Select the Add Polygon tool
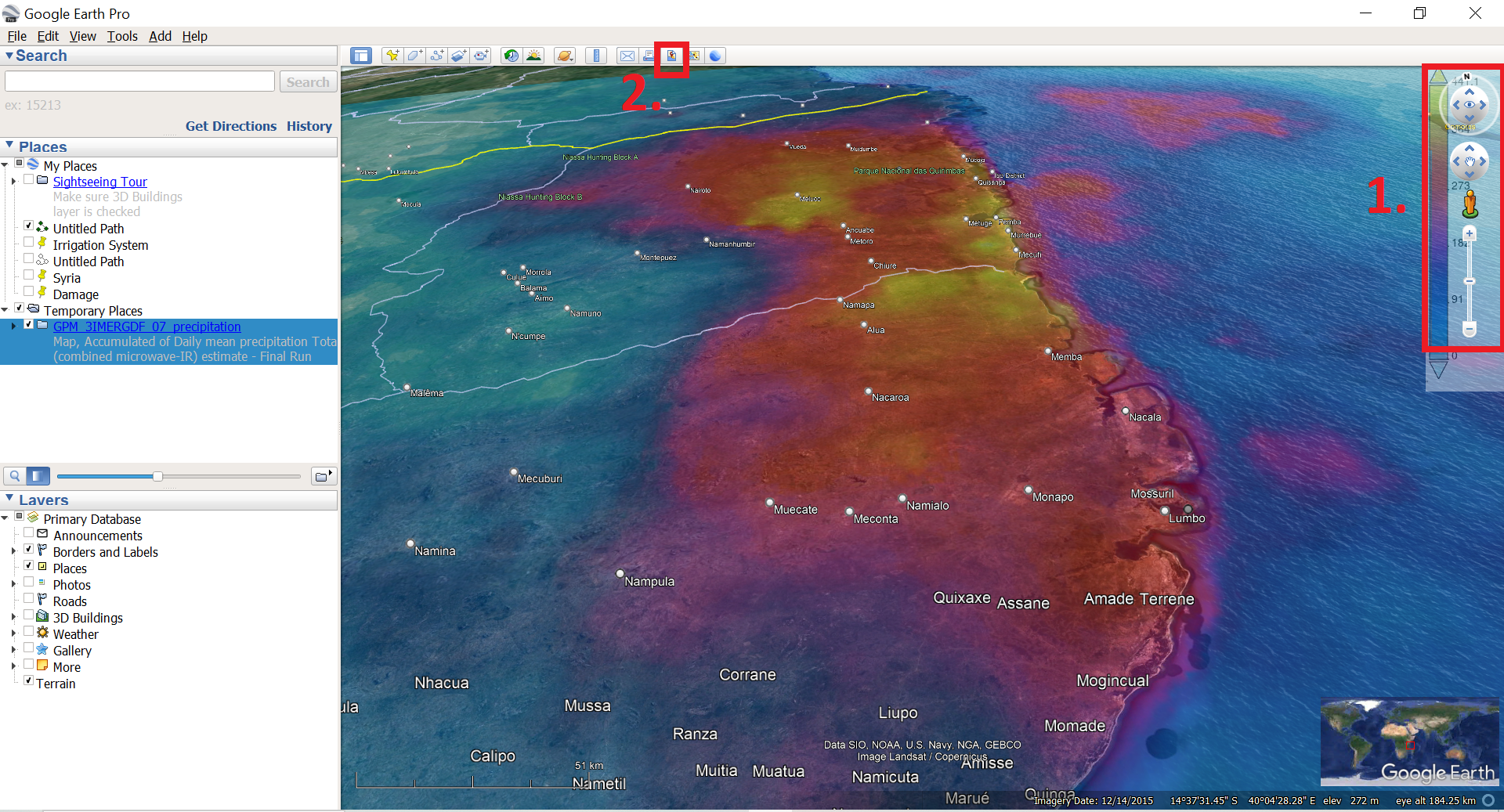The image size is (1504, 812). point(414,56)
